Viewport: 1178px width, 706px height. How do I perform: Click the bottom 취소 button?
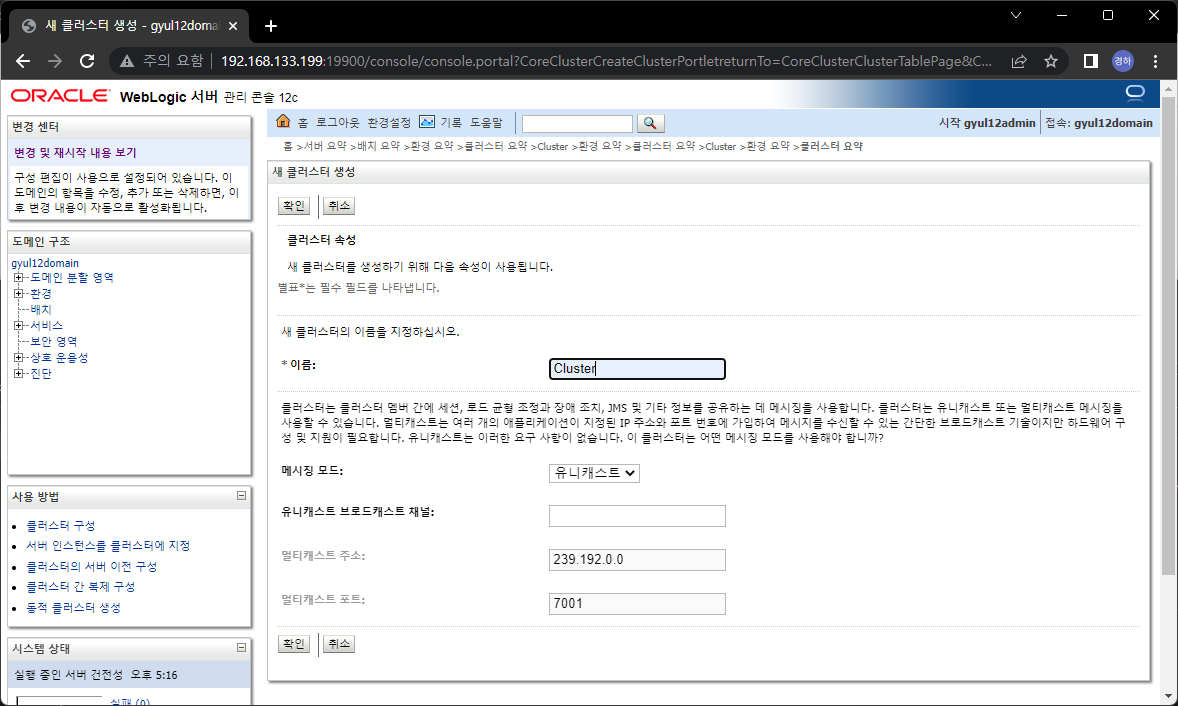coord(339,644)
